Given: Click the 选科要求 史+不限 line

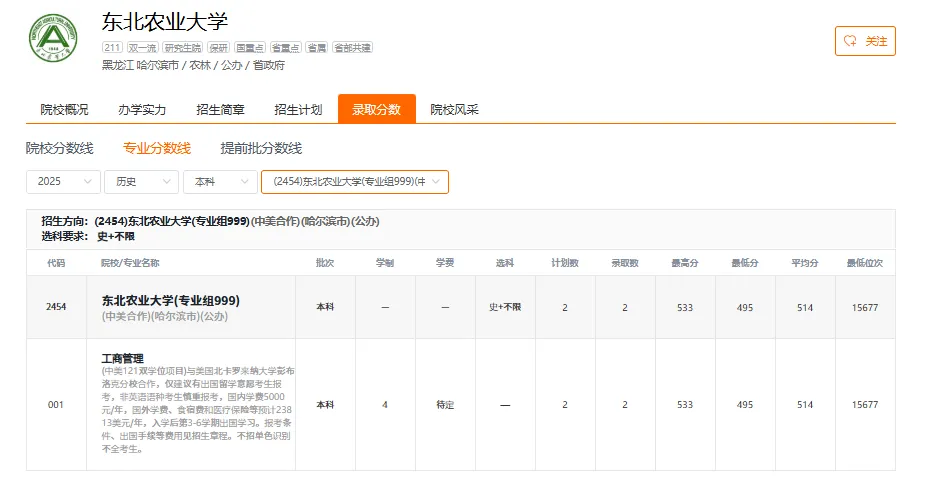Looking at the screenshot, I should [x=88, y=236].
